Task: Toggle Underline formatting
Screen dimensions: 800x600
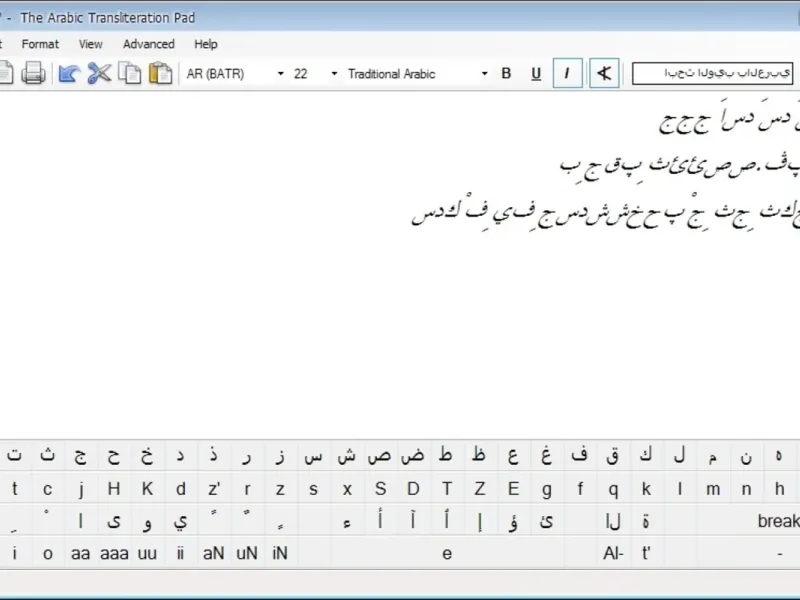Action: [x=536, y=73]
